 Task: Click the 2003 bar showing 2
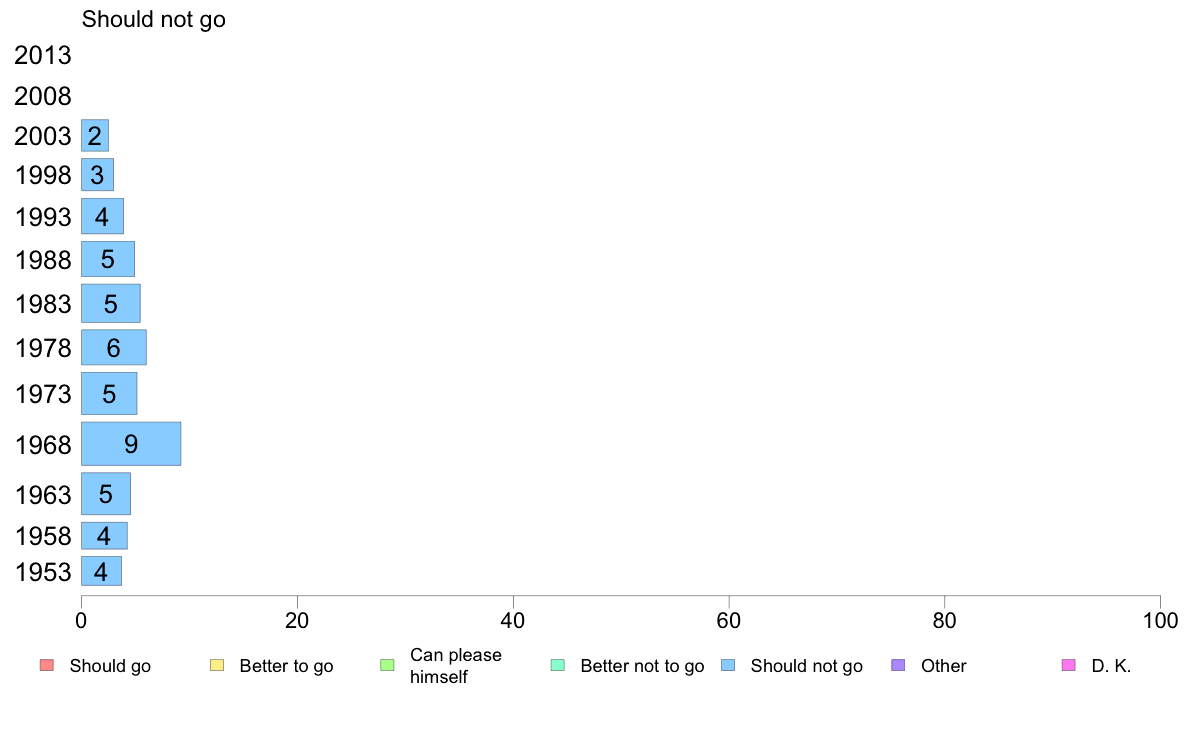click(x=95, y=136)
